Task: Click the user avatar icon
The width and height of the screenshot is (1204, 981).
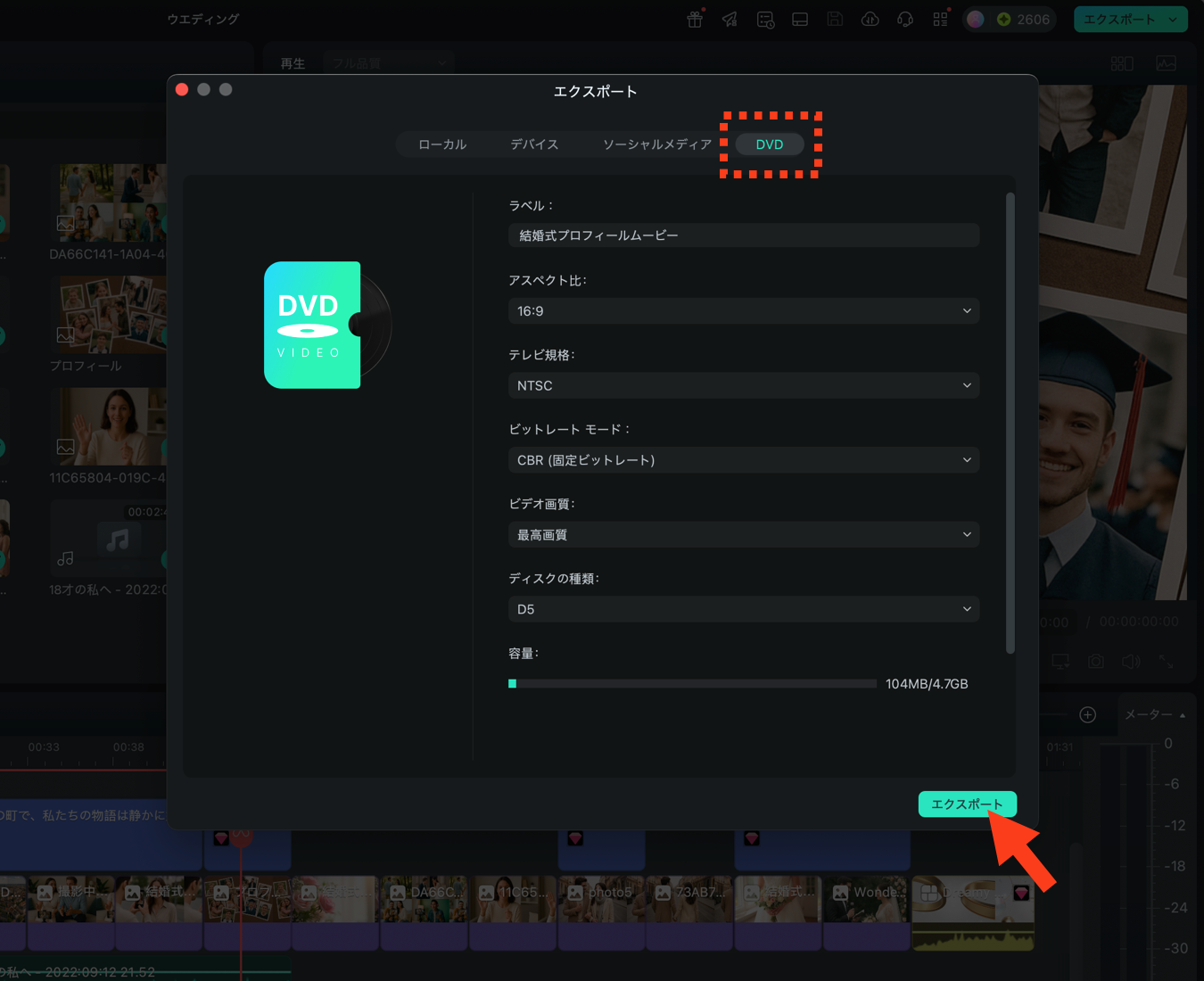Action: pyautogui.click(x=976, y=20)
